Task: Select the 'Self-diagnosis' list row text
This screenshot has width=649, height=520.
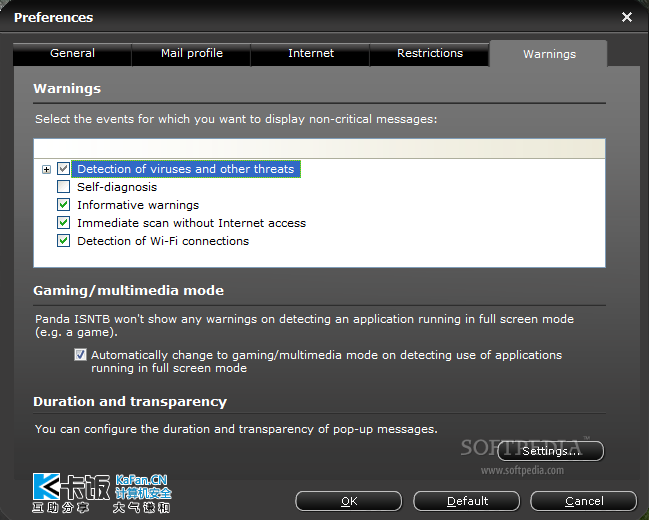Action: coord(117,187)
